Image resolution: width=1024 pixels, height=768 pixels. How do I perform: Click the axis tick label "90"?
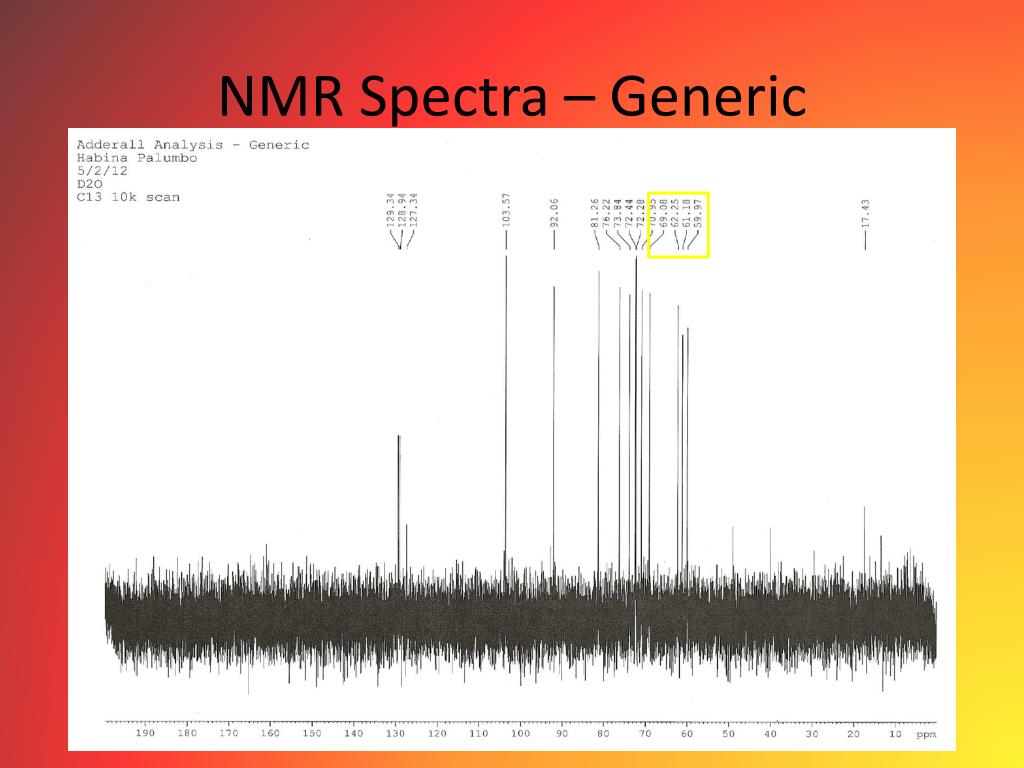[x=562, y=733]
